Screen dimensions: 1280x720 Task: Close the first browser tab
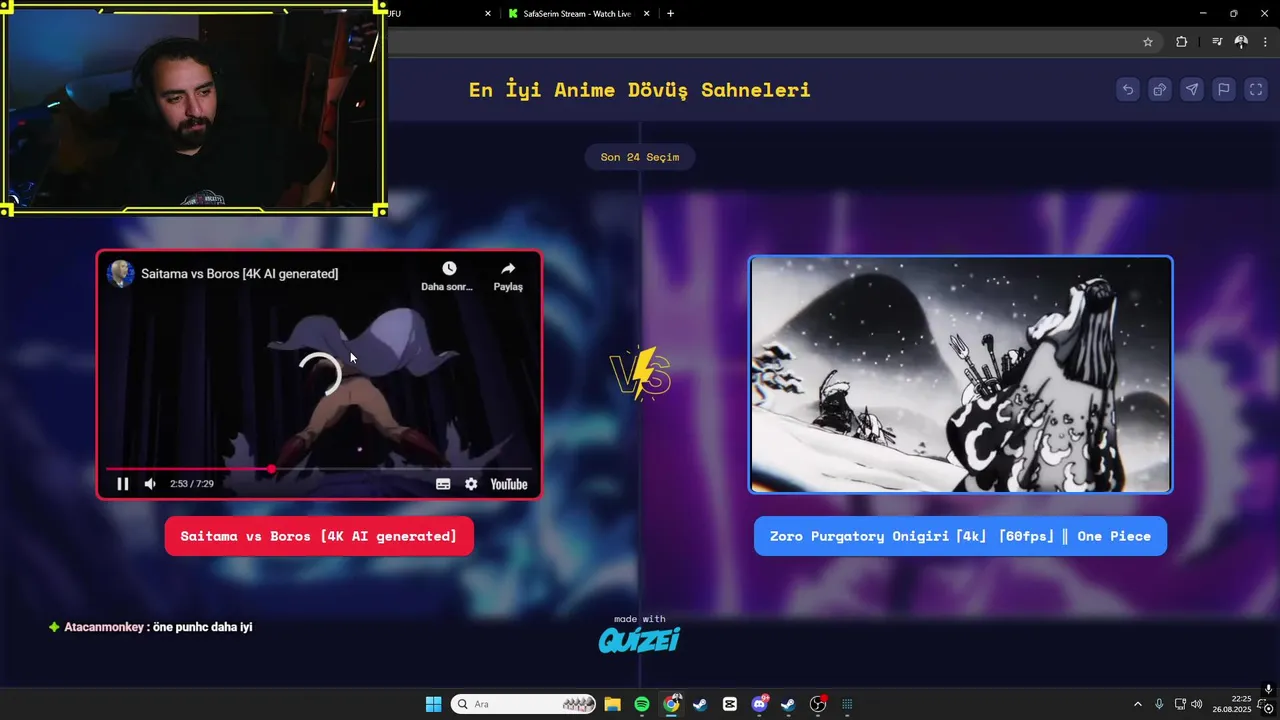(x=488, y=14)
